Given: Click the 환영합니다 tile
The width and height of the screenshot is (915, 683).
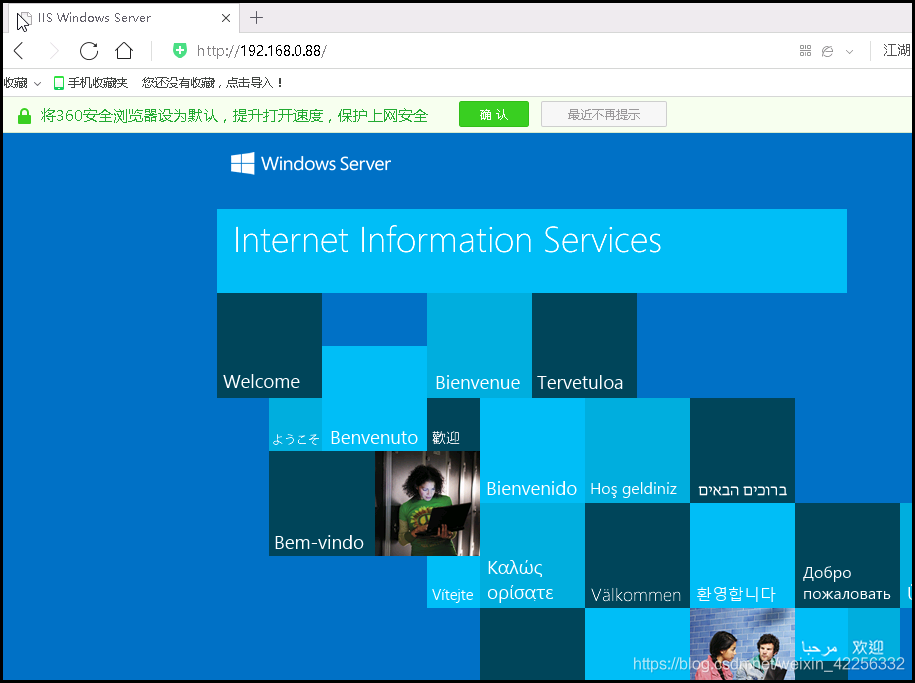Looking at the screenshot, I should click(x=742, y=556).
